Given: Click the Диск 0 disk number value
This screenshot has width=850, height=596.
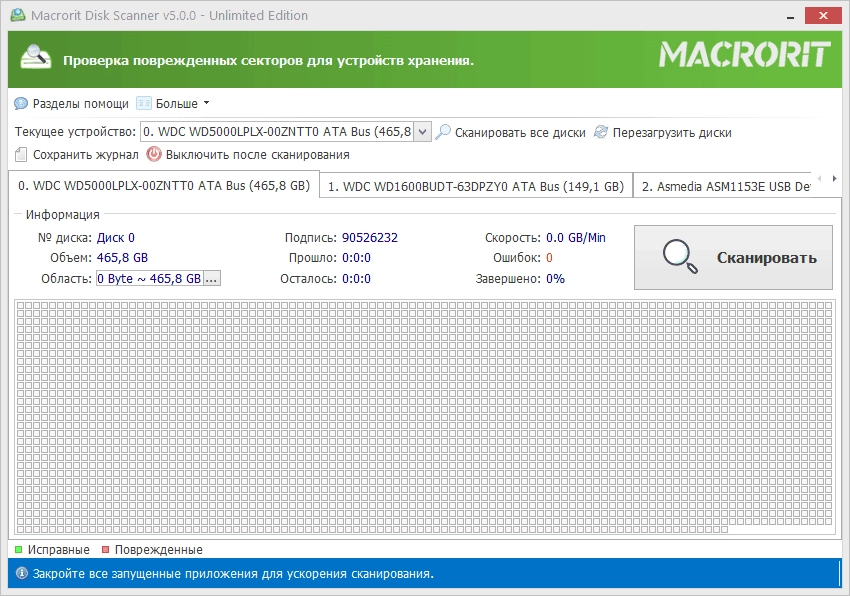Looking at the screenshot, I should click(115, 238).
